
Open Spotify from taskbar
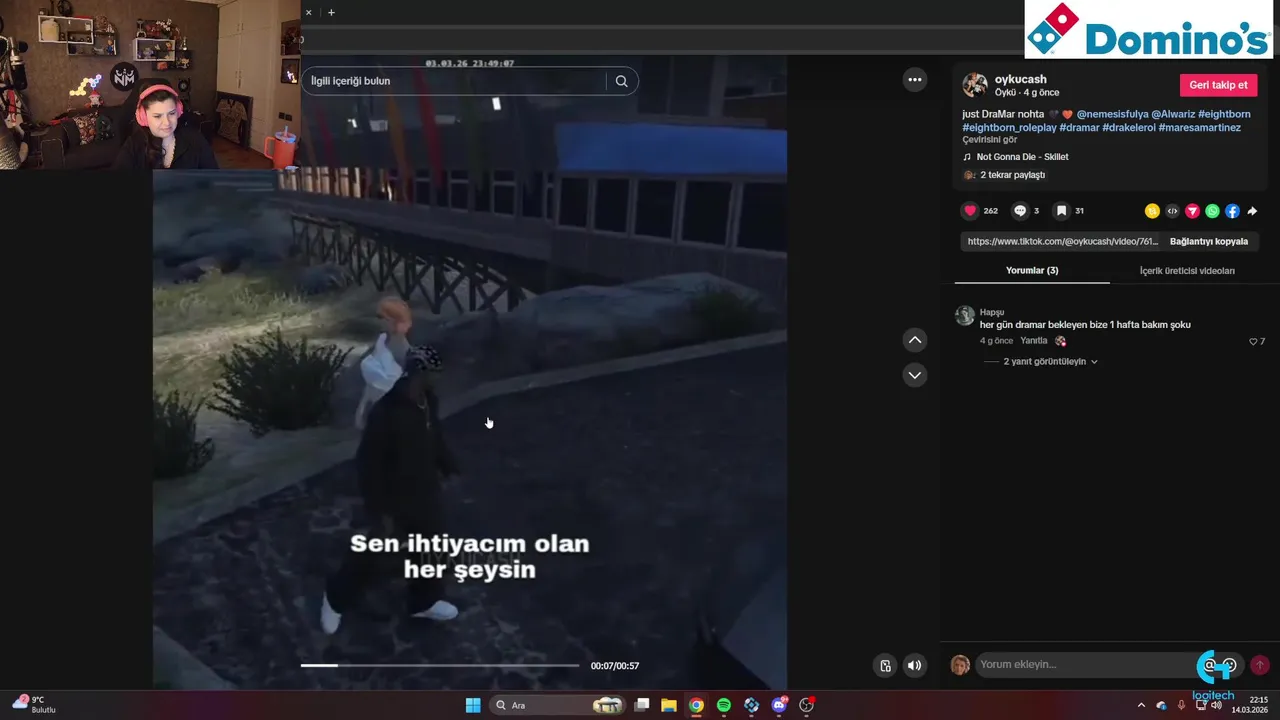[724, 705]
